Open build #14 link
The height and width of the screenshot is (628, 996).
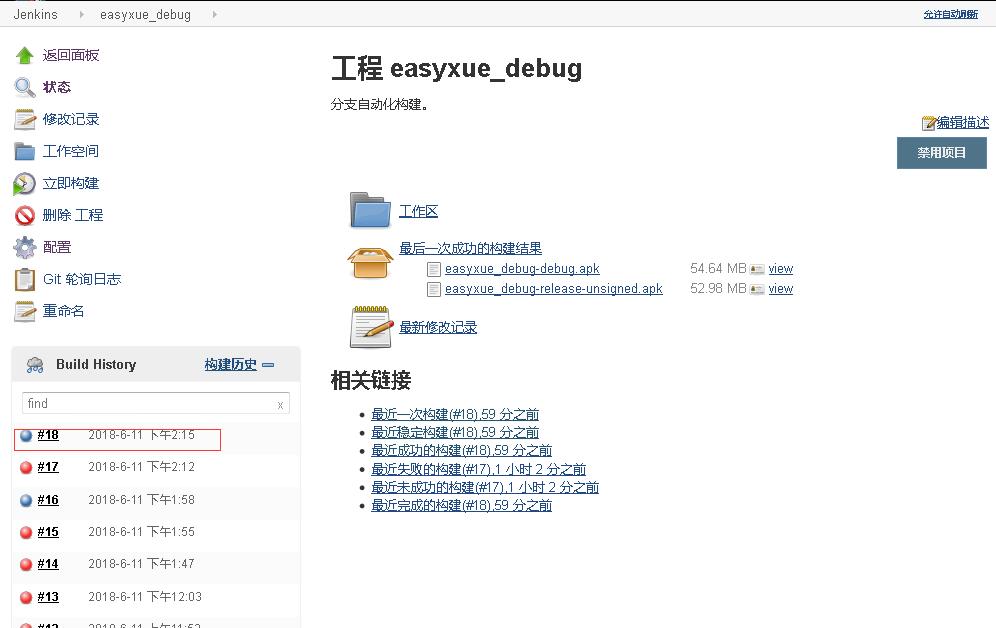[x=48, y=564]
